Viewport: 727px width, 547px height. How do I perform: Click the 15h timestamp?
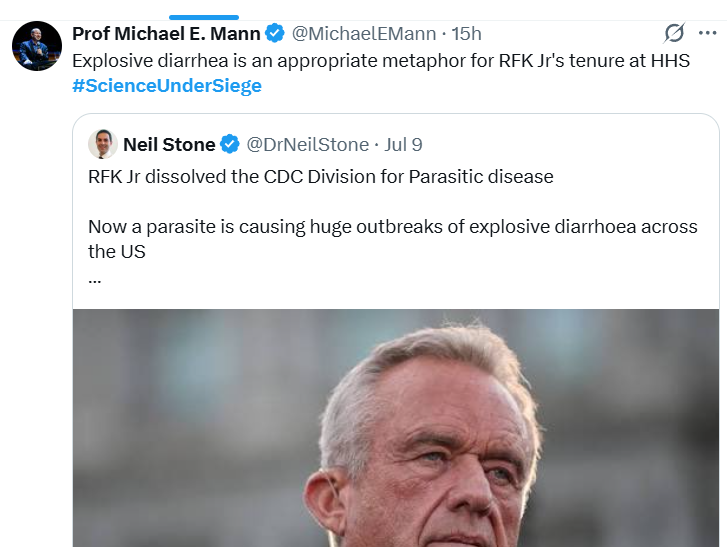pos(466,33)
